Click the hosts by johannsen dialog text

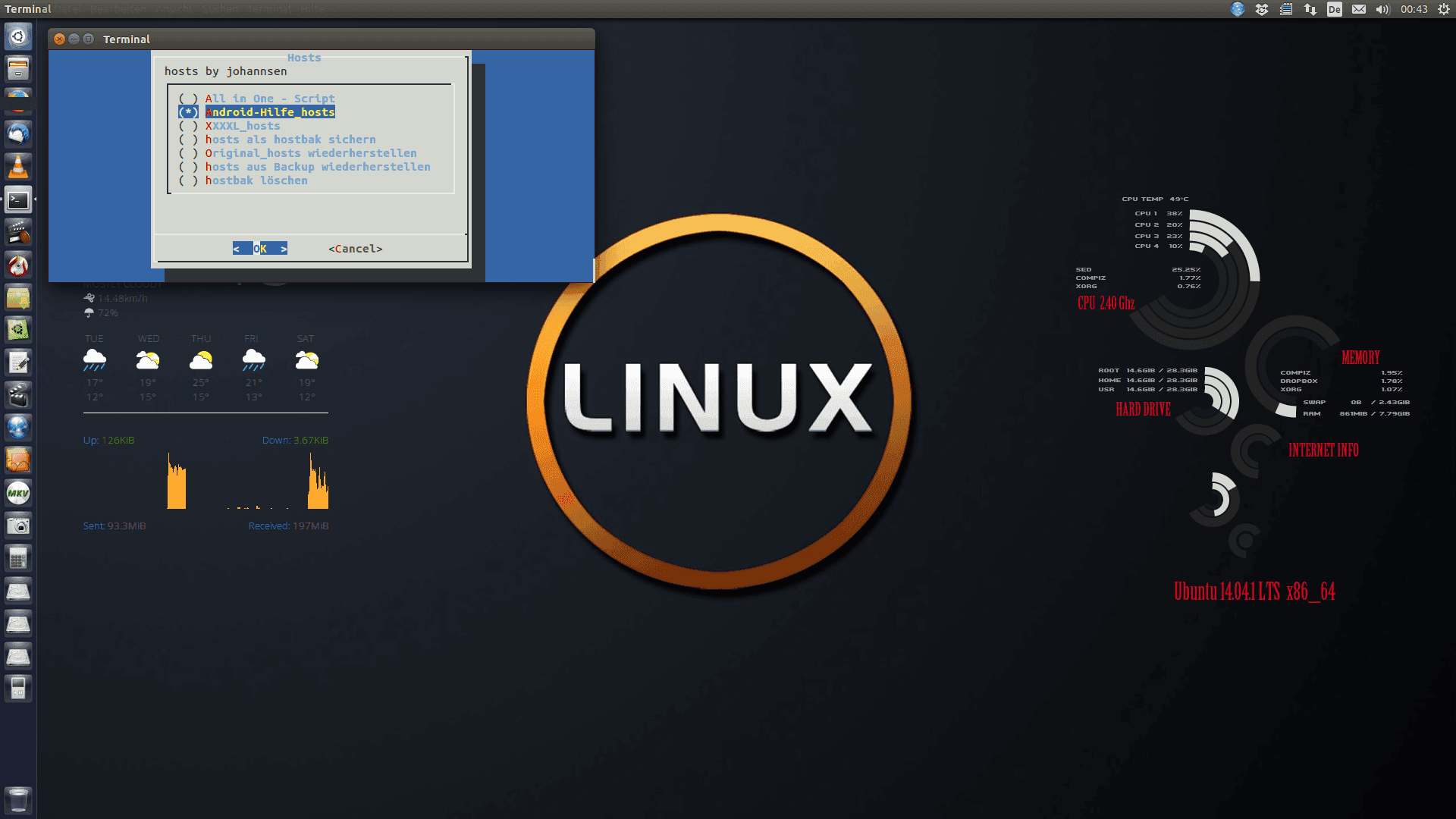[x=225, y=71]
